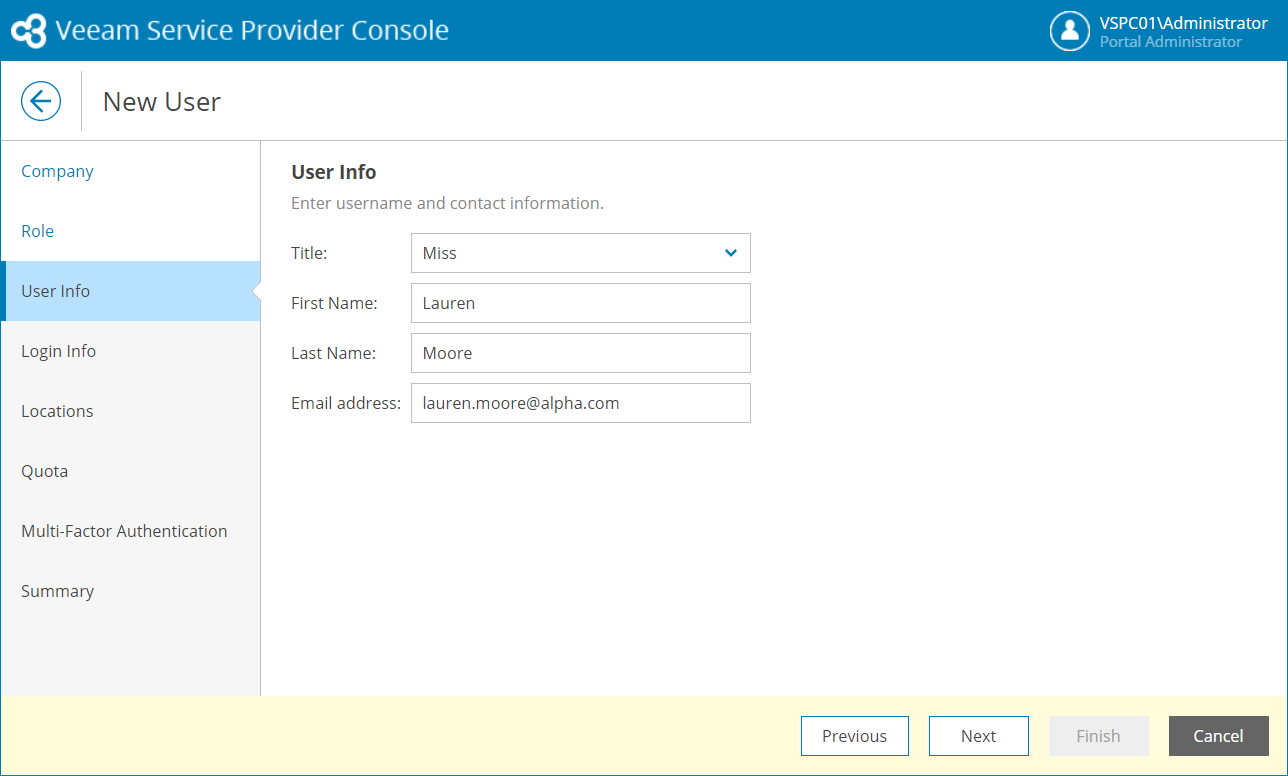Go to the Role step
Screen dimensions: 1288x776
[x=130, y=231]
